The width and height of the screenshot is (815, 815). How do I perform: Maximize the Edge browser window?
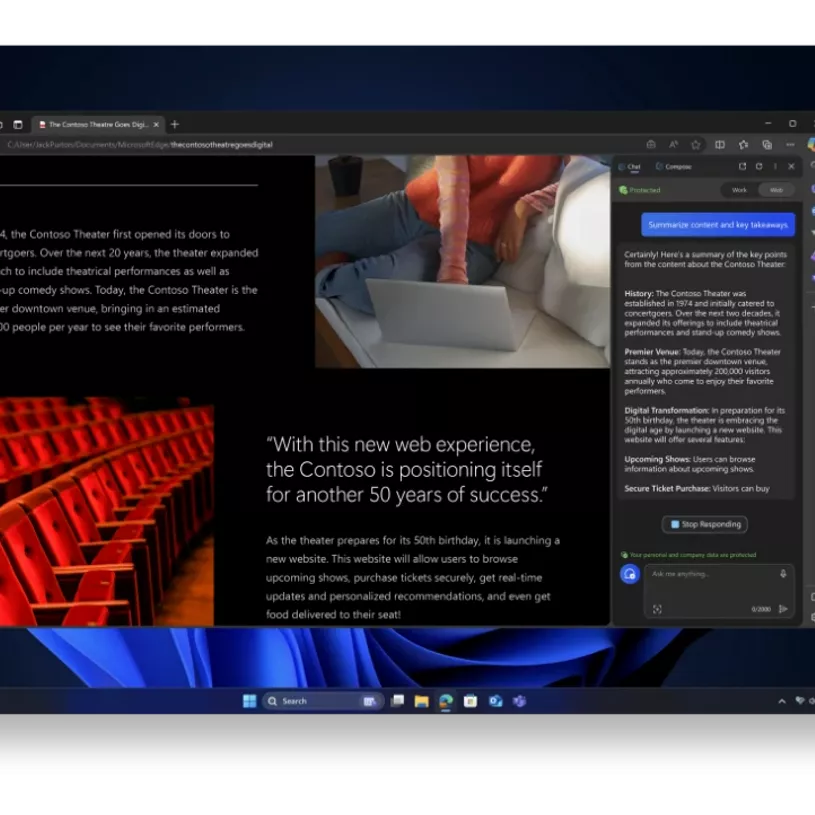click(x=793, y=124)
